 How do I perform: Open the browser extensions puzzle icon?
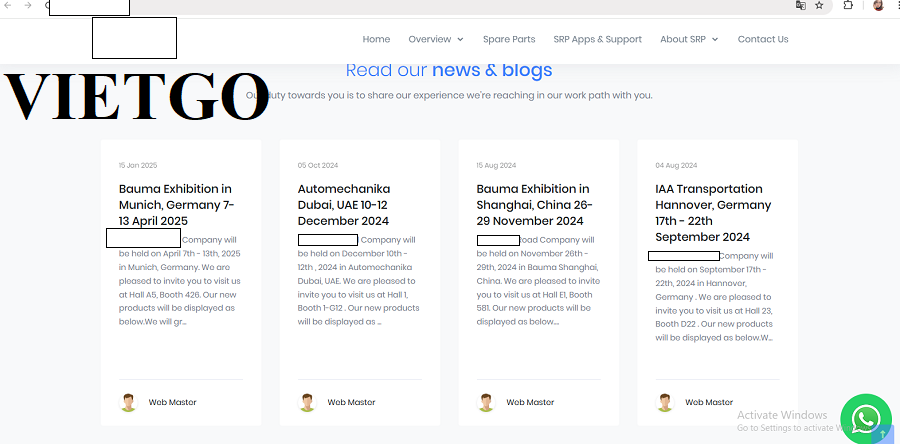848,6
